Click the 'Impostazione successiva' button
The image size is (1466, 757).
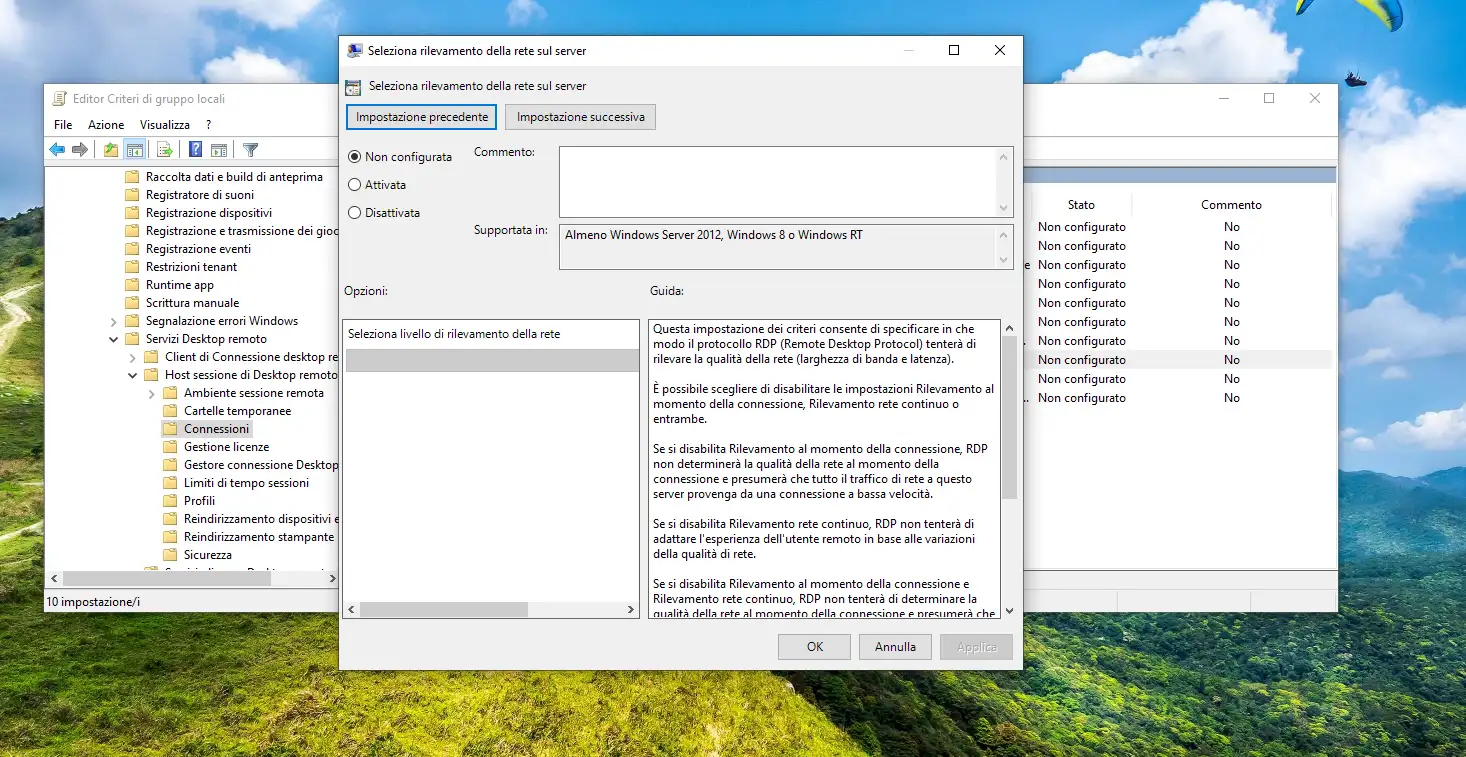click(x=580, y=117)
